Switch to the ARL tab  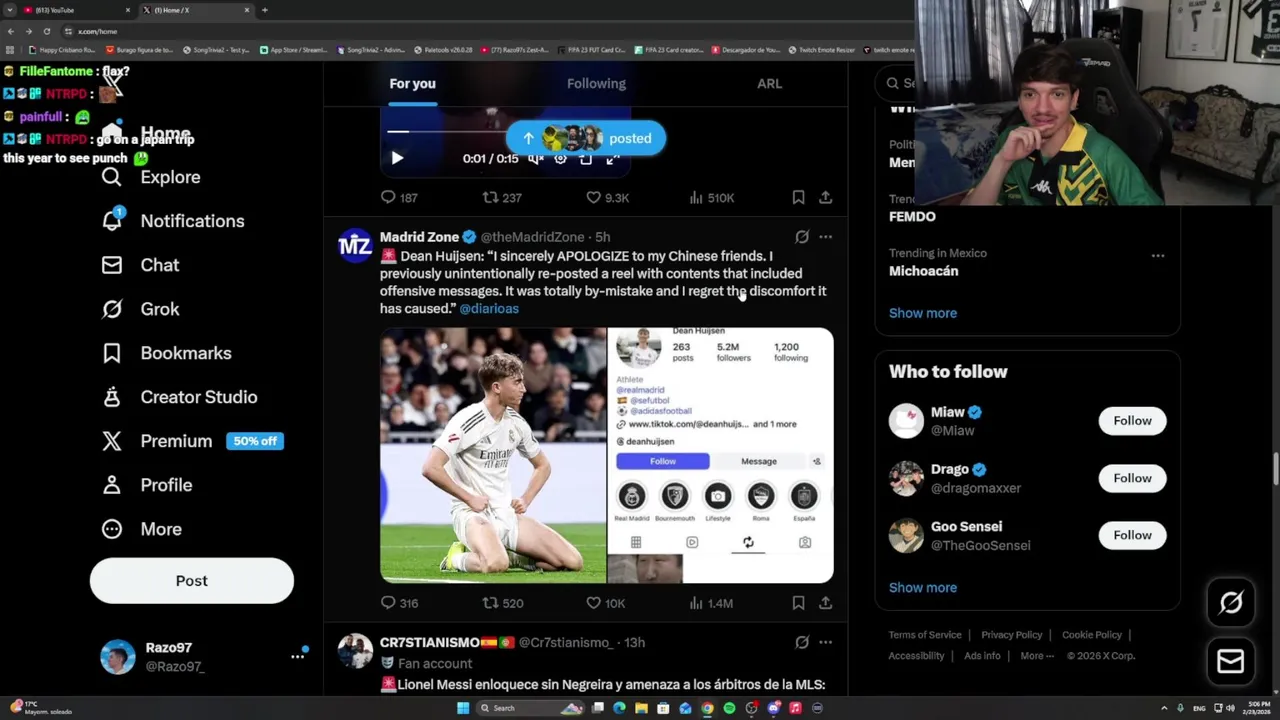pos(769,84)
